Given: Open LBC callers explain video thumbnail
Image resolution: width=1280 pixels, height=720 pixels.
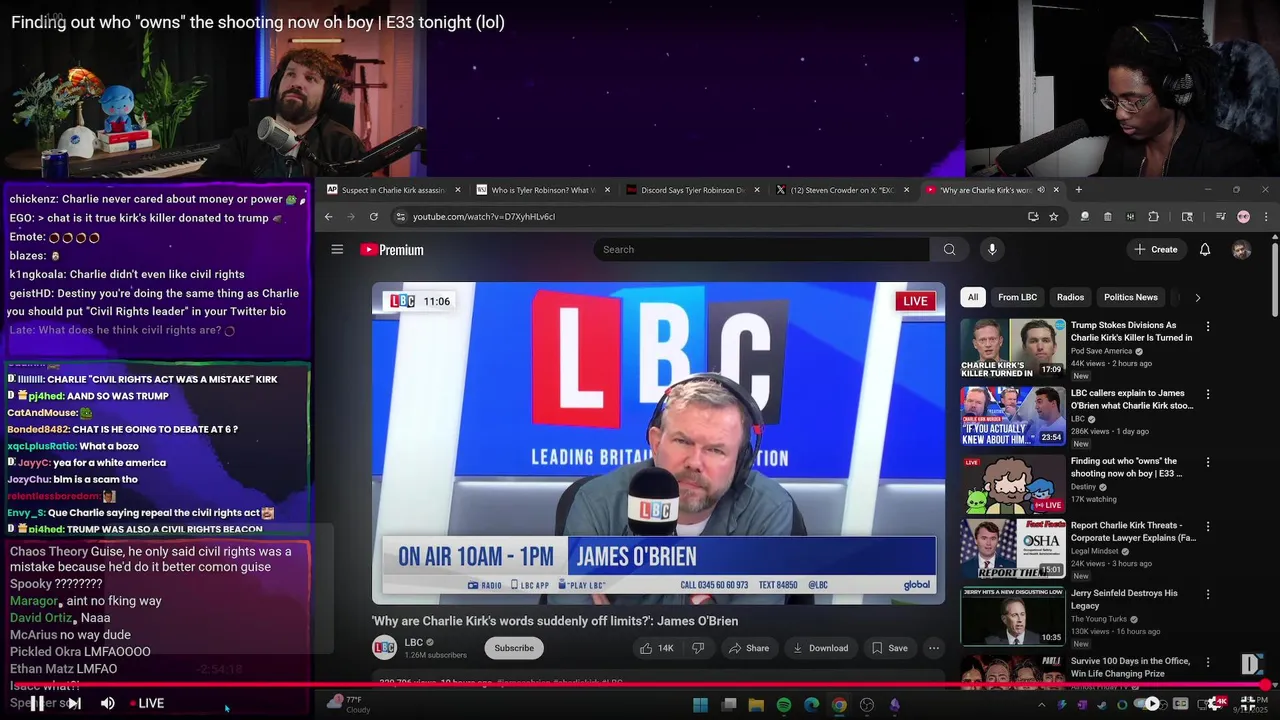Looking at the screenshot, I should (x=1013, y=416).
